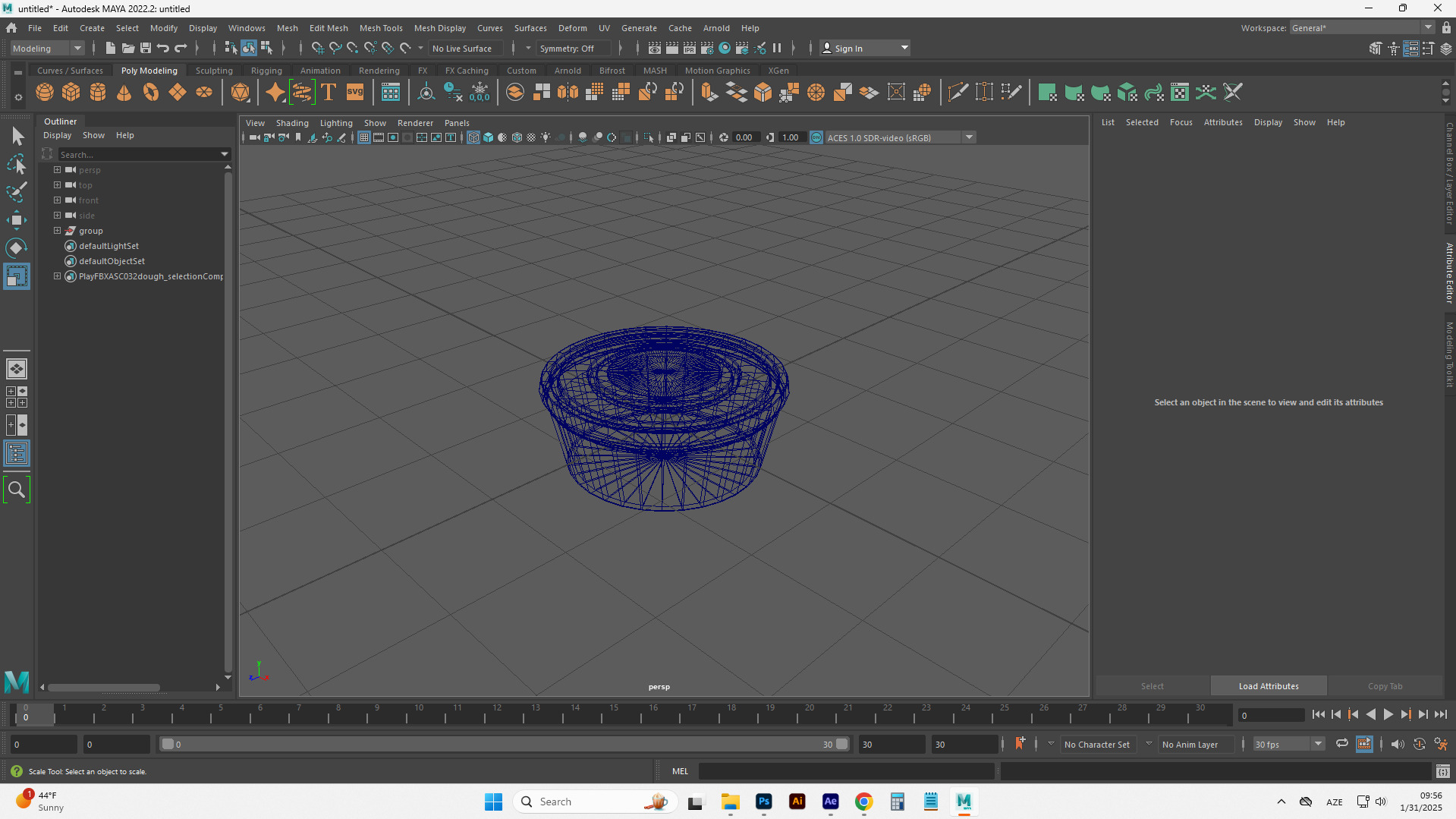Screen dimensions: 1456x819
Task: Expand the group node in Outliner
Action: [57, 230]
